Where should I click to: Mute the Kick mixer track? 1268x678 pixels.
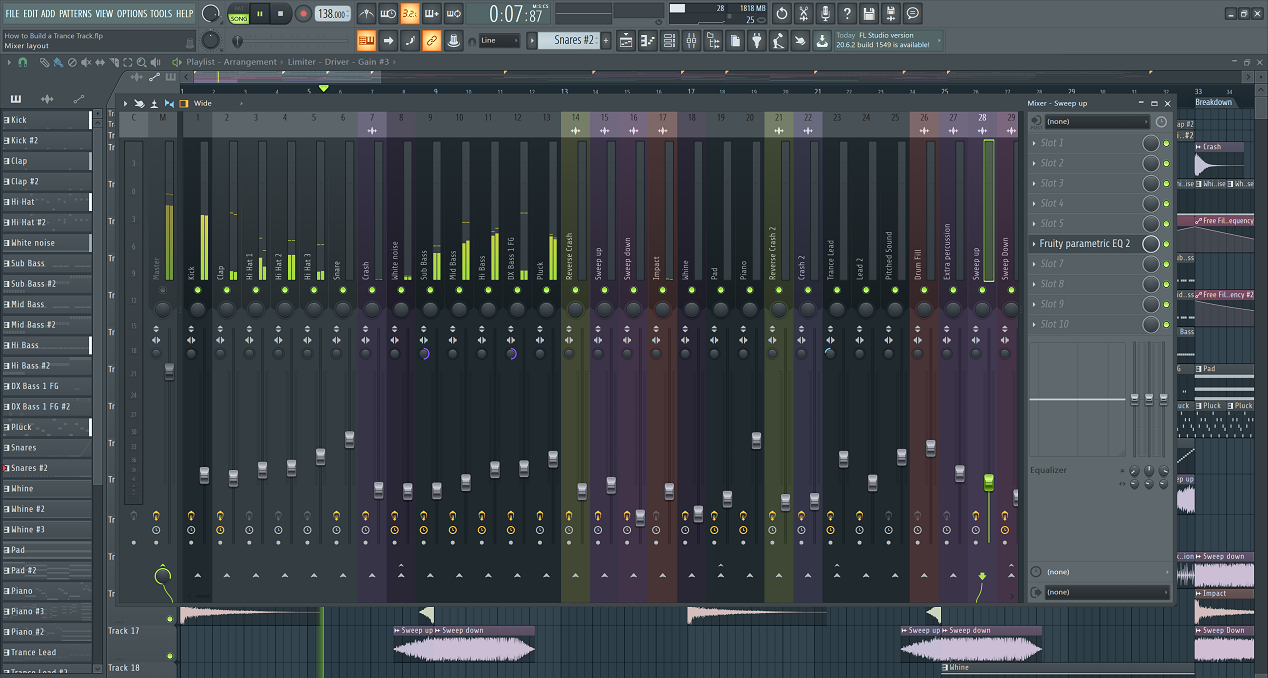(x=197, y=290)
